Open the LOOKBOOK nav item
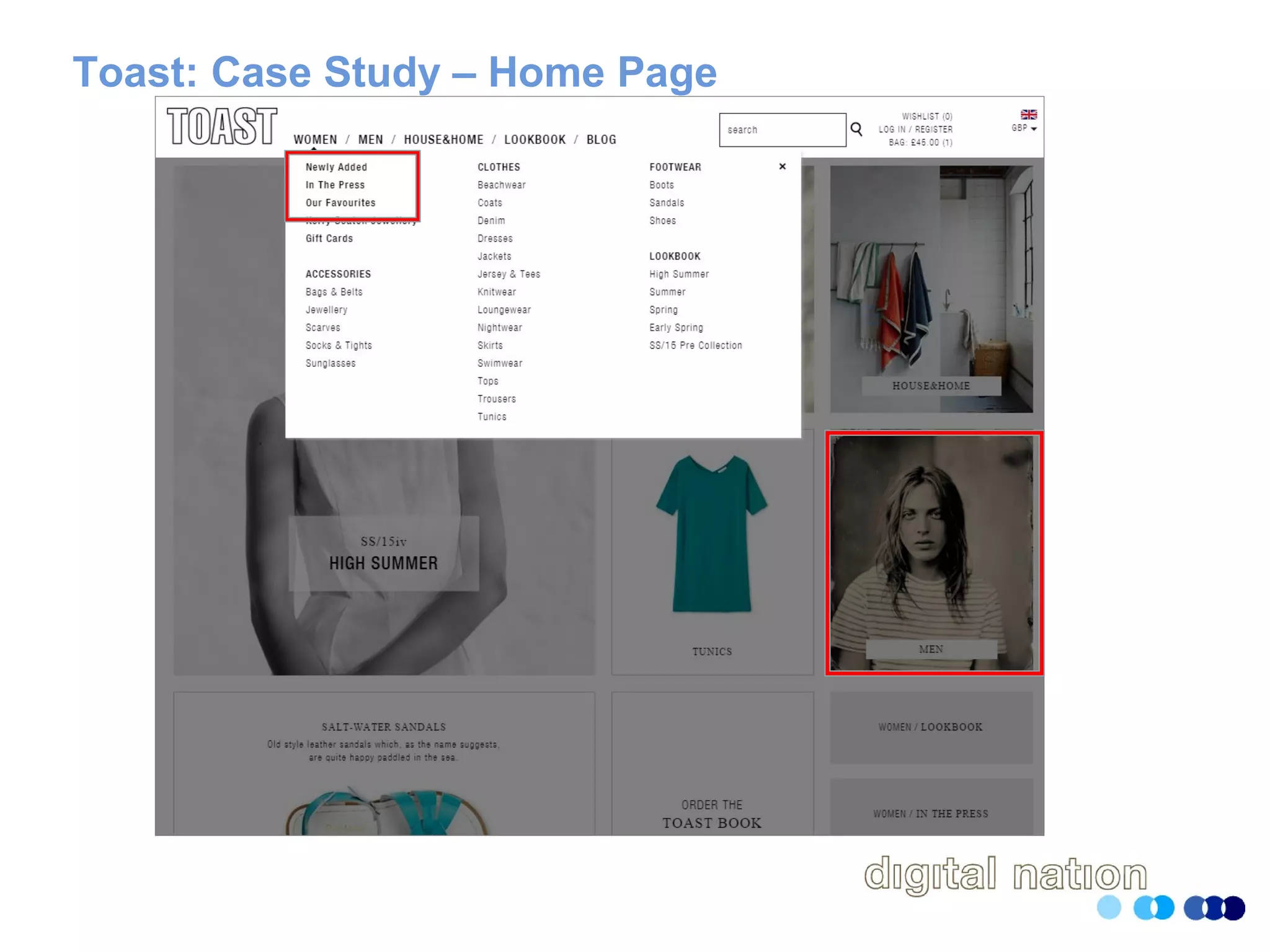Screen dimensions: 1270x952 535,139
